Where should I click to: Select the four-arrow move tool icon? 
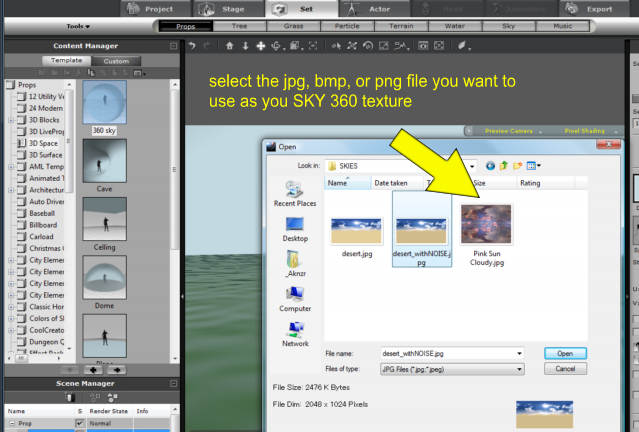(x=261, y=46)
